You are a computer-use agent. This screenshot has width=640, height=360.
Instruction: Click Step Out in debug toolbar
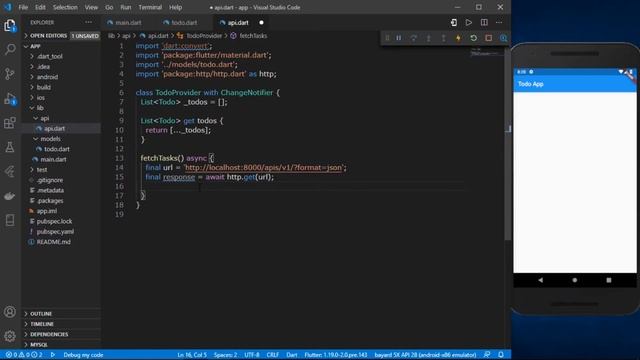click(x=443, y=38)
